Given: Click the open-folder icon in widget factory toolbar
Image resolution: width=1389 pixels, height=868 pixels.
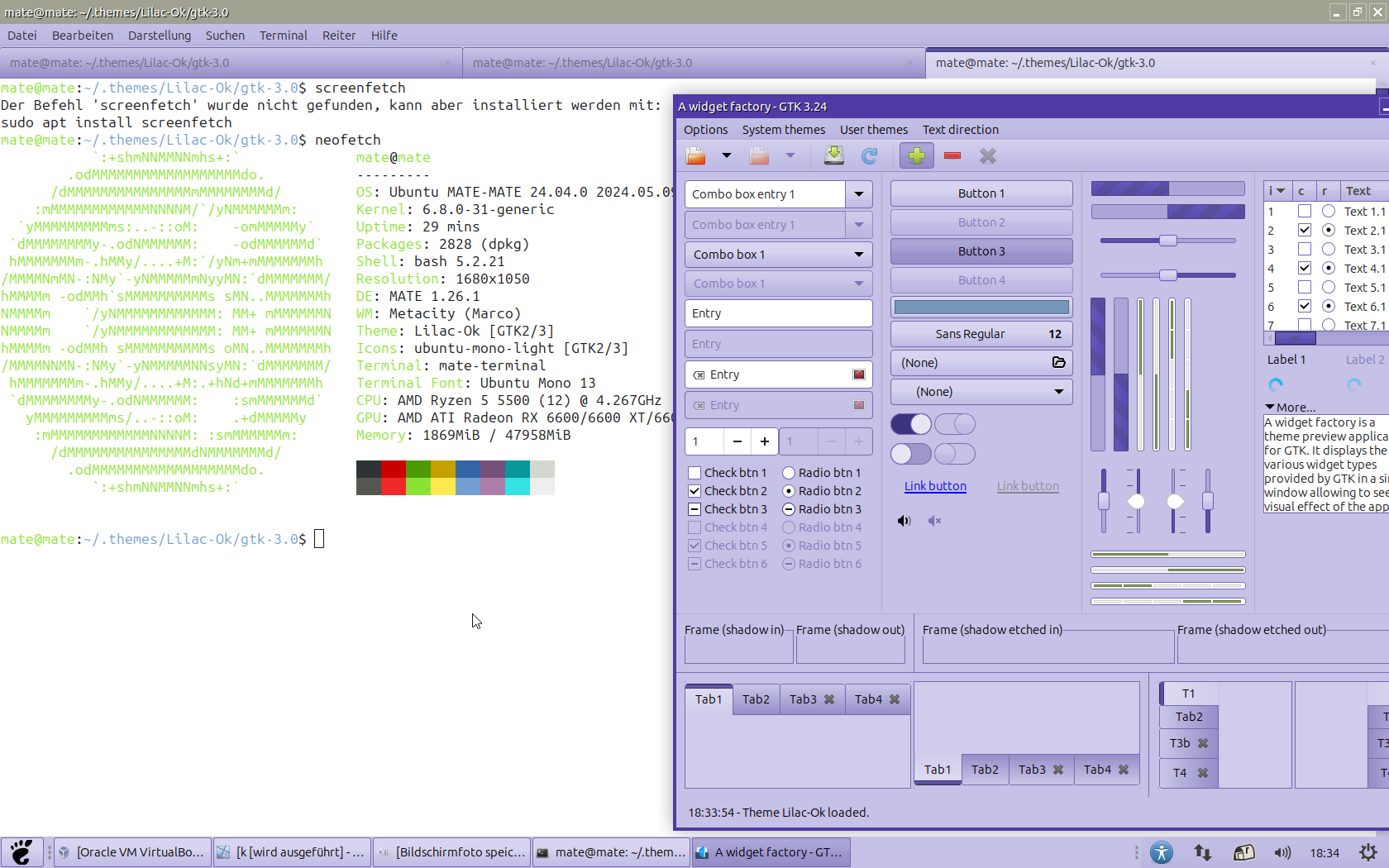Looking at the screenshot, I should pos(696,156).
